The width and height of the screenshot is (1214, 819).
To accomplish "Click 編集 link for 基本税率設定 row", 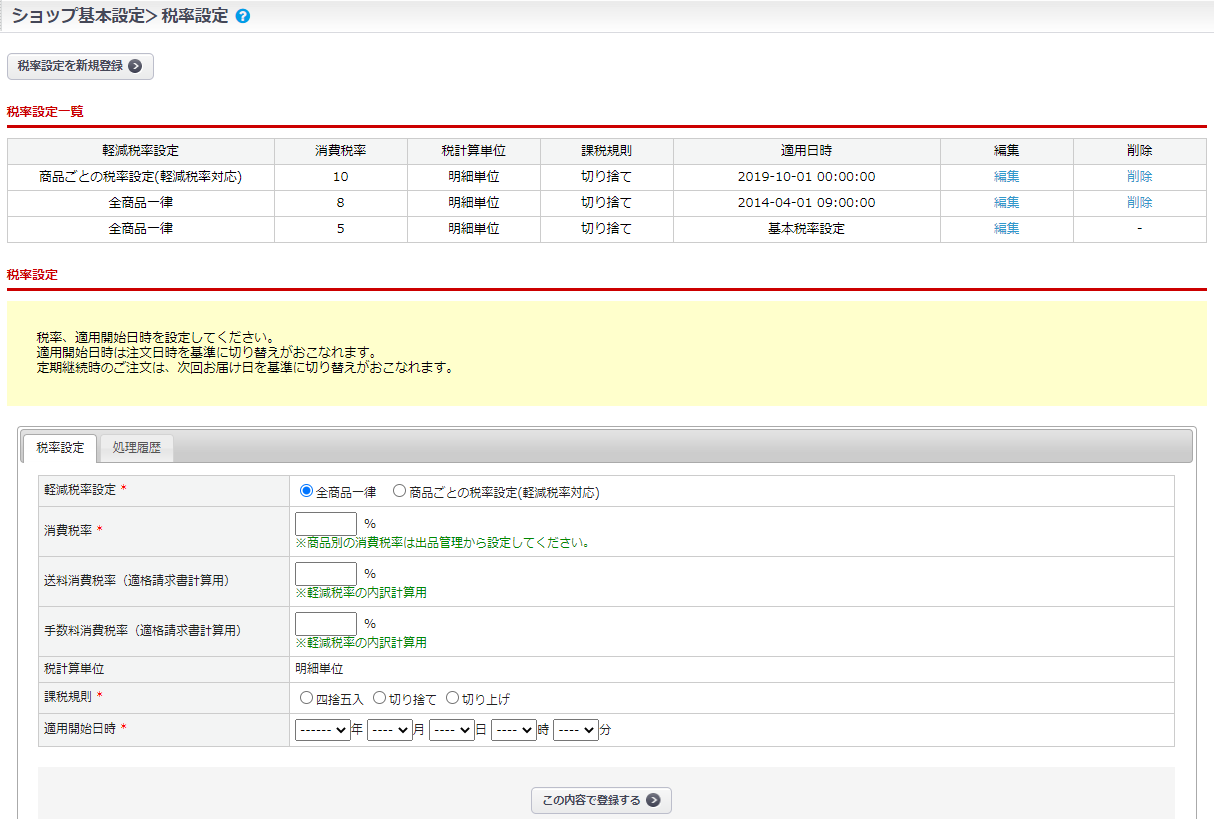I will 1006,229.
